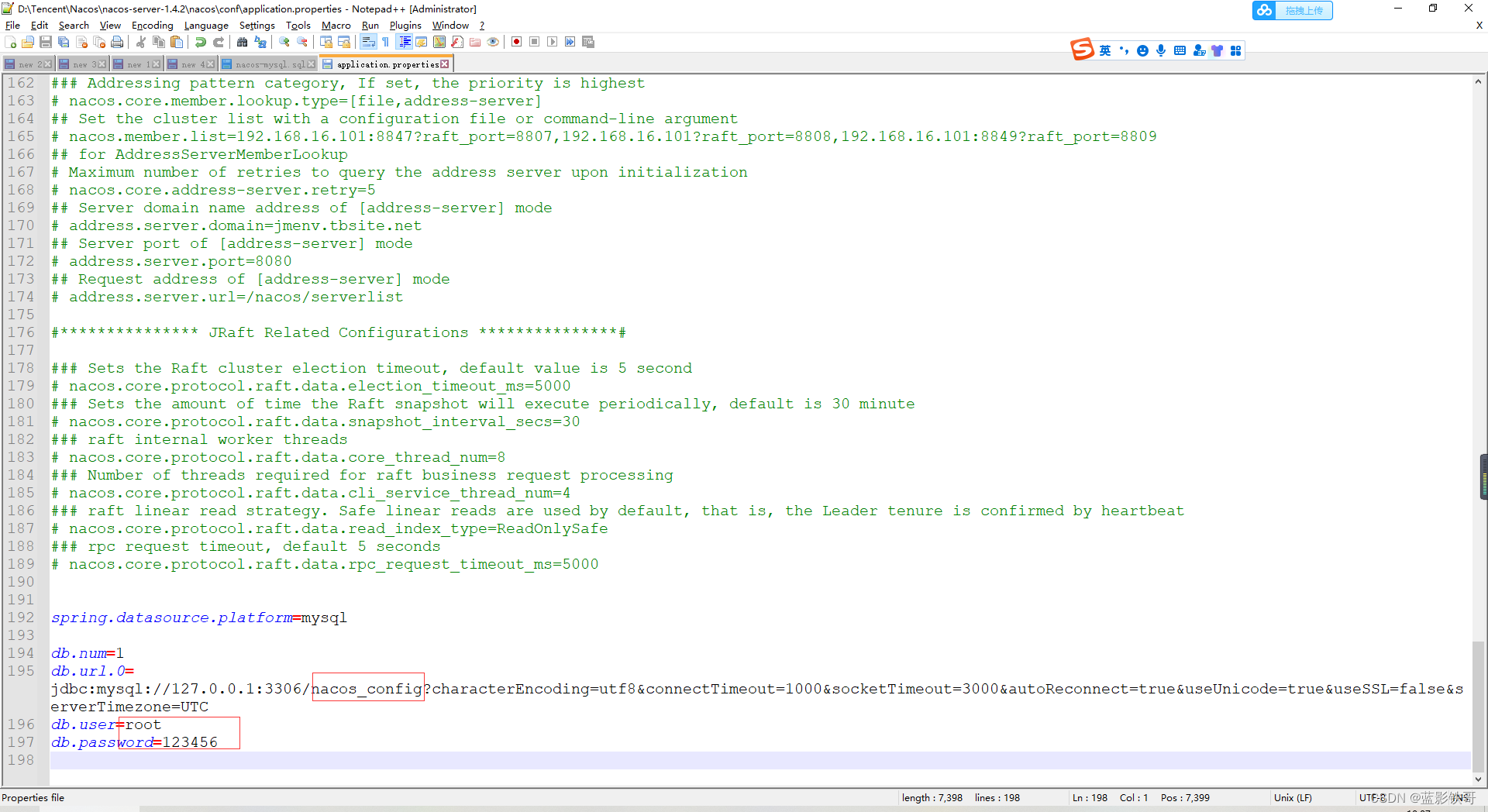The height and width of the screenshot is (812, 1488).
Task: Click the Sogou input method logo
Action: pyautogui.click(x=1082, y=50)
